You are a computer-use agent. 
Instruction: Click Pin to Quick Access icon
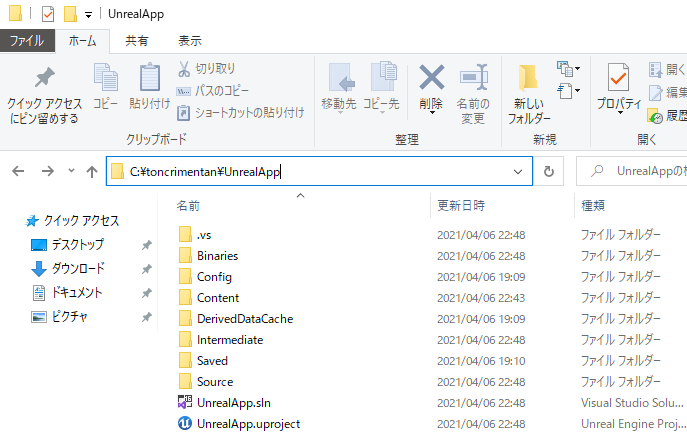point(44,78)
